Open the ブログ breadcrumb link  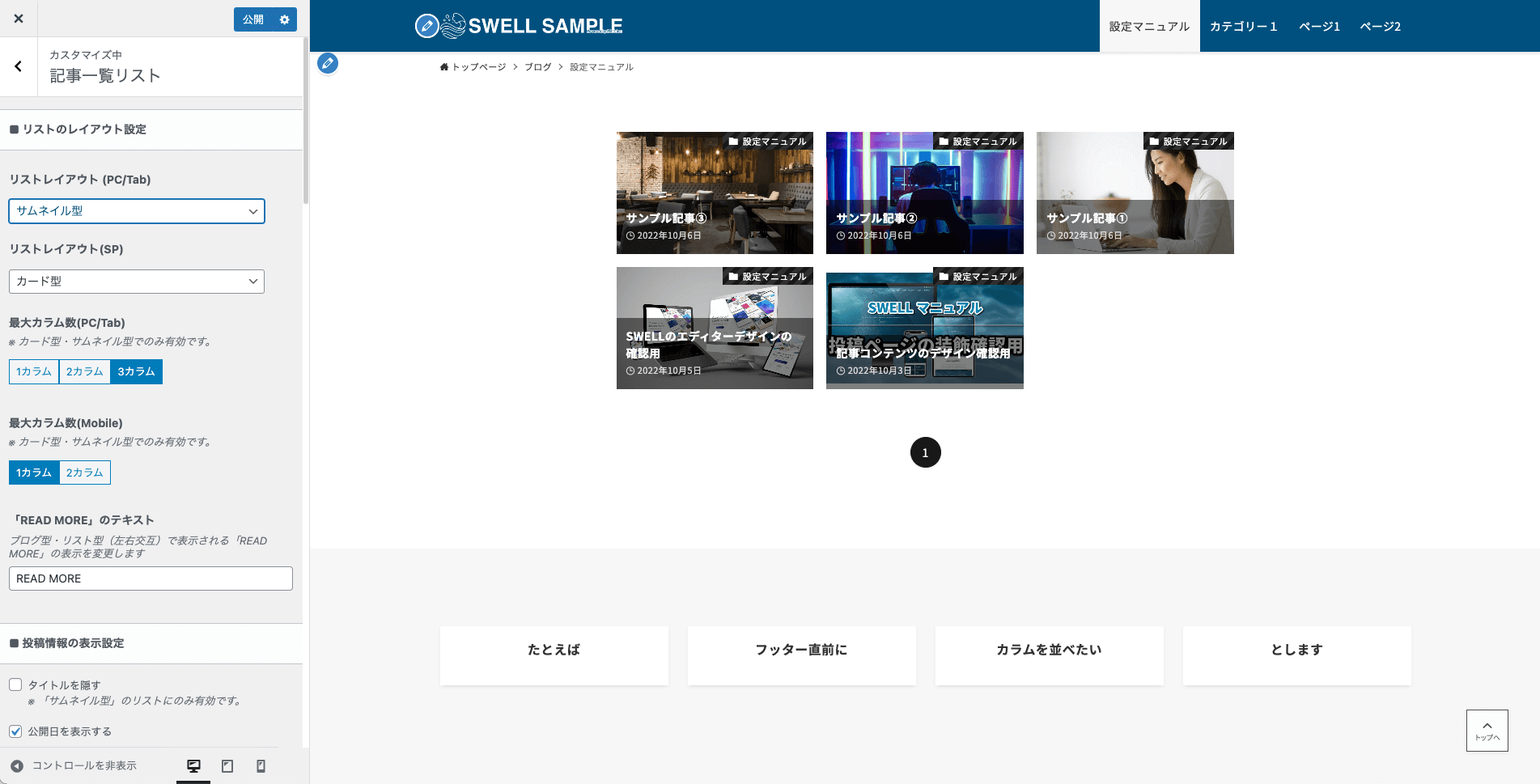click(538, 67)
